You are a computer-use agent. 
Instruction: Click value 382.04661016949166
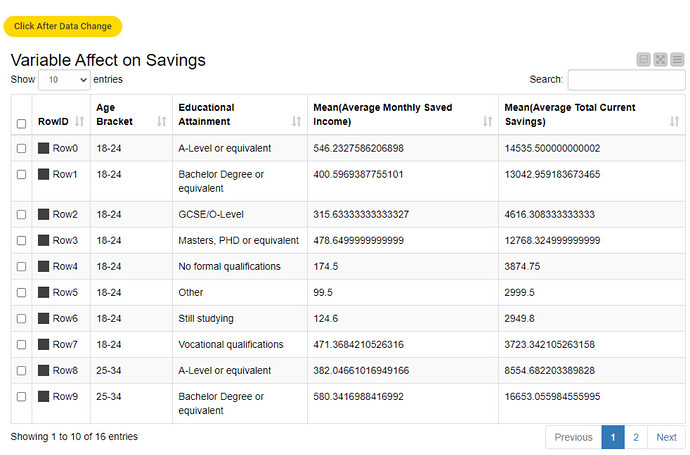pyautogui.click(x=361, y=371)
